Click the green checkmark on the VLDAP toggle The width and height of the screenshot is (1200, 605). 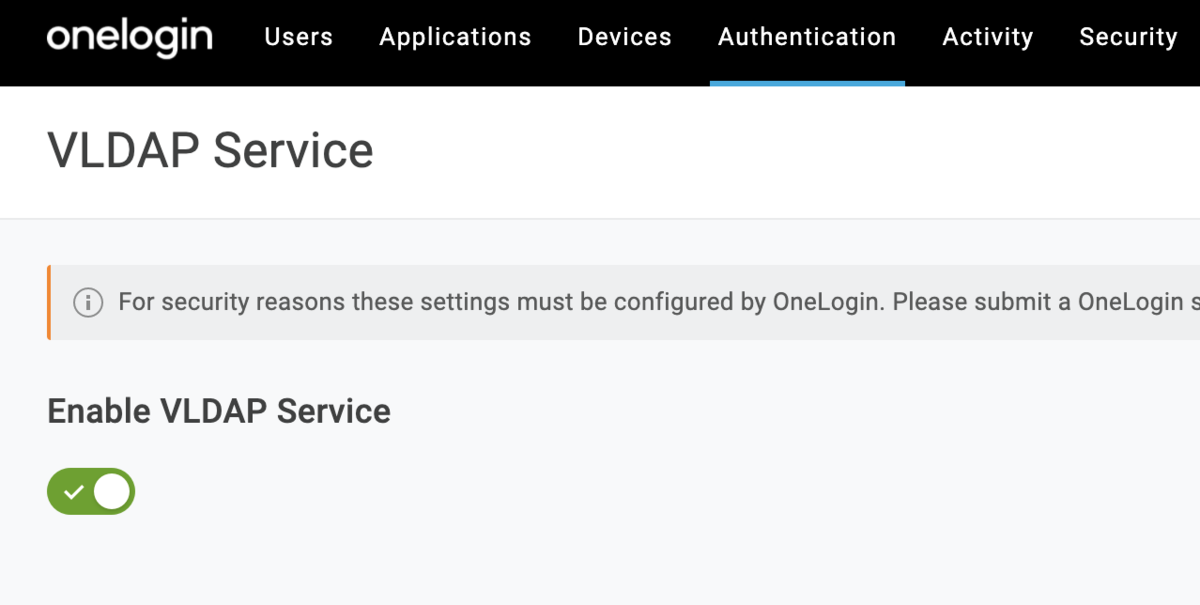[72, 491]
